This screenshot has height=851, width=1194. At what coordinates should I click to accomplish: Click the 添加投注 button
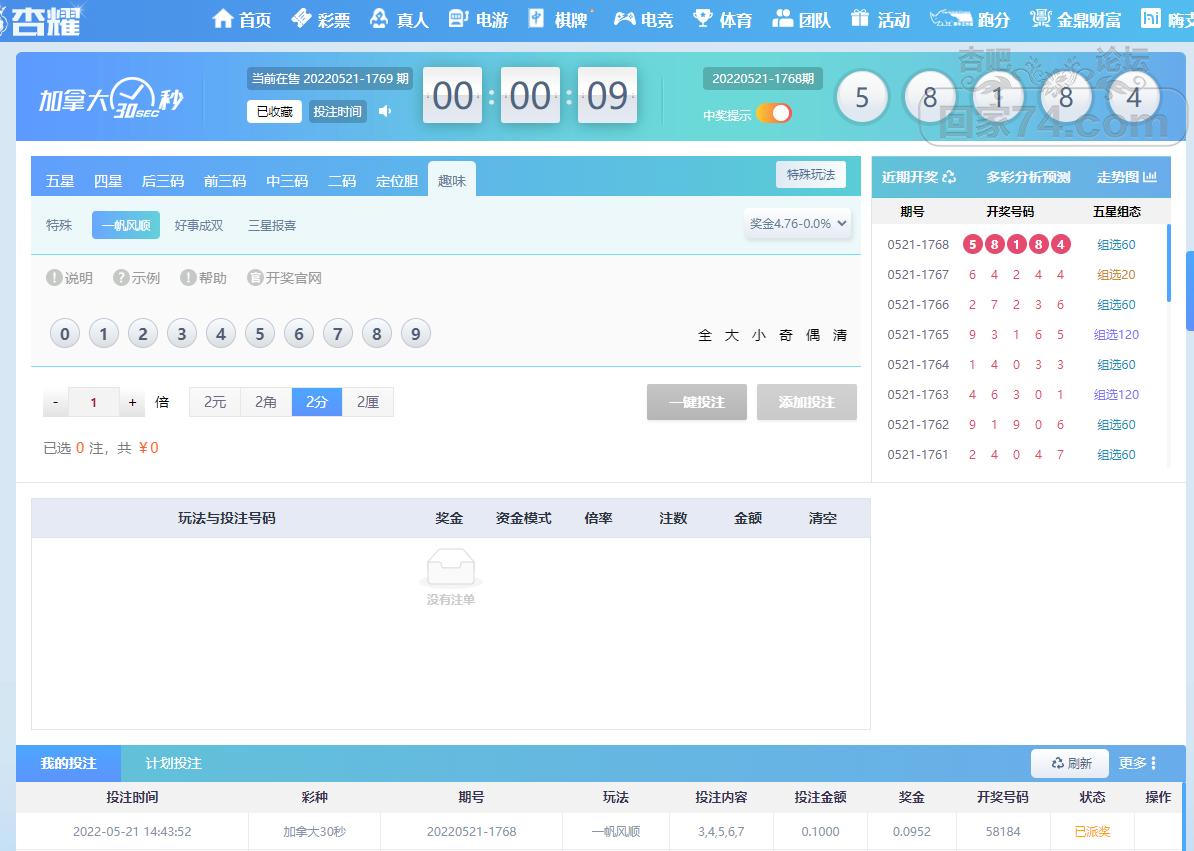(x=806, y=402)
